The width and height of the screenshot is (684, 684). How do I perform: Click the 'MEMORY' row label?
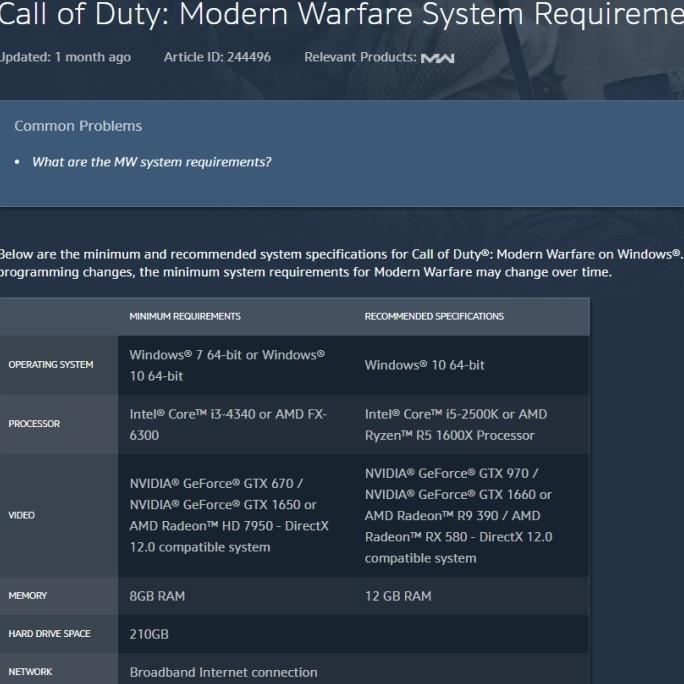(27, 595)
